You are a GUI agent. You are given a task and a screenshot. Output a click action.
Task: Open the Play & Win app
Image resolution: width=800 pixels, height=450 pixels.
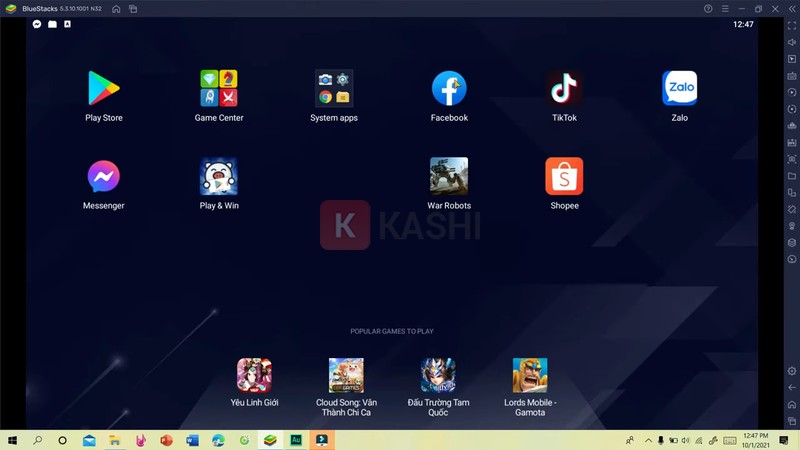click(219, 177)
